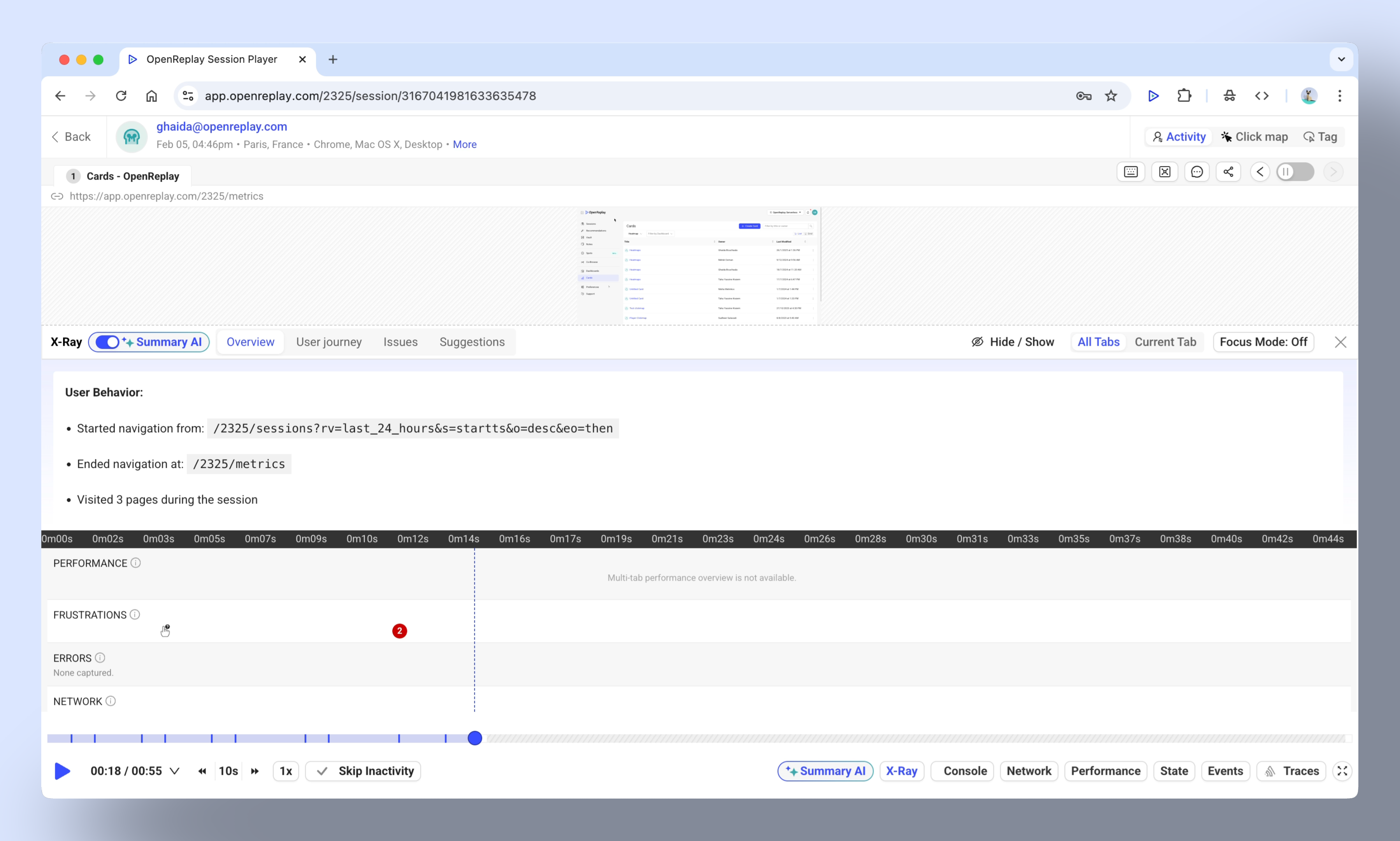Viewport: 1400px width, 841px height.
Task: Click the bottom Summary AI button
Action: (825, 771)
